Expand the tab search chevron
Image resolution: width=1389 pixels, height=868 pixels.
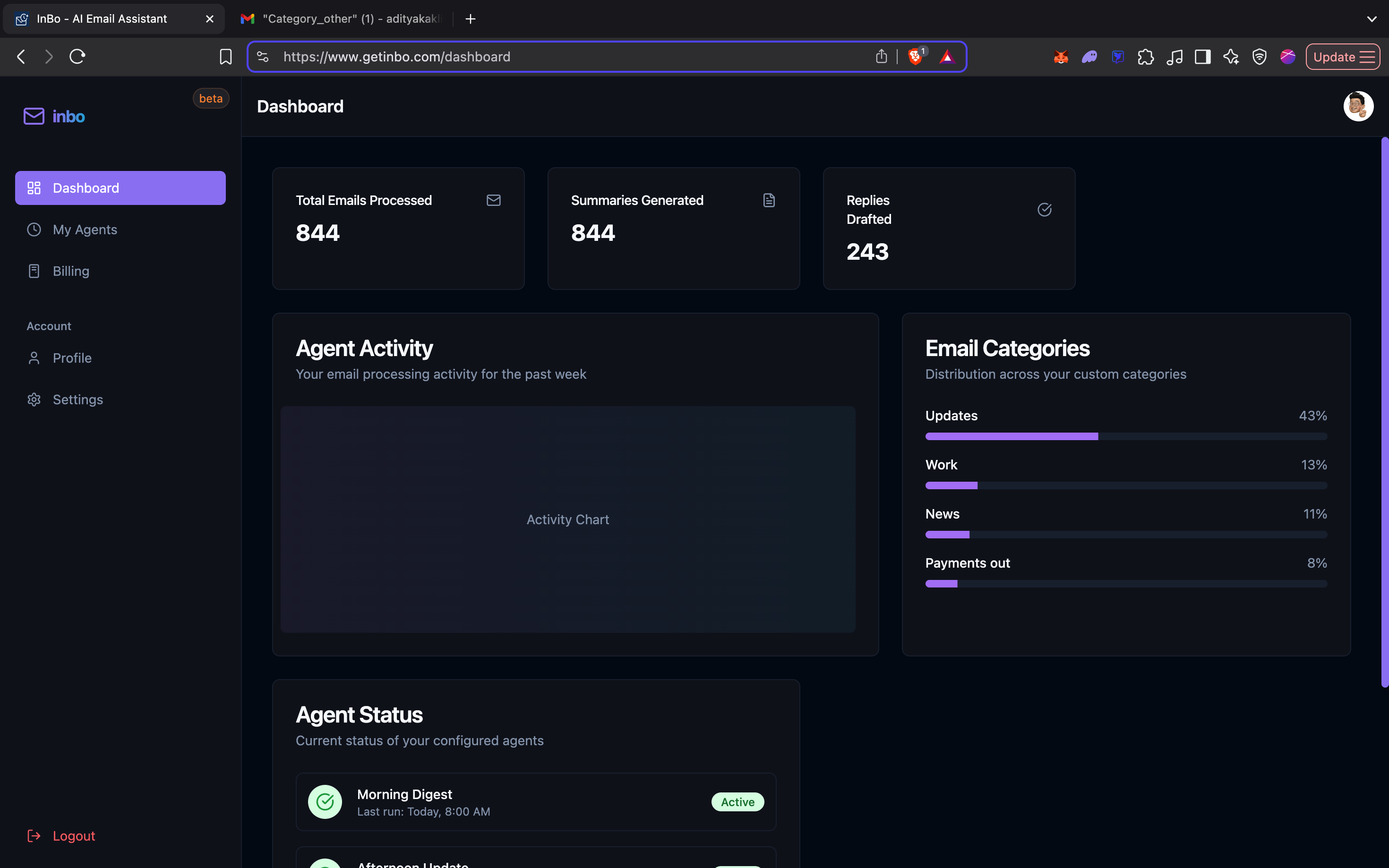click(1372, 19)
